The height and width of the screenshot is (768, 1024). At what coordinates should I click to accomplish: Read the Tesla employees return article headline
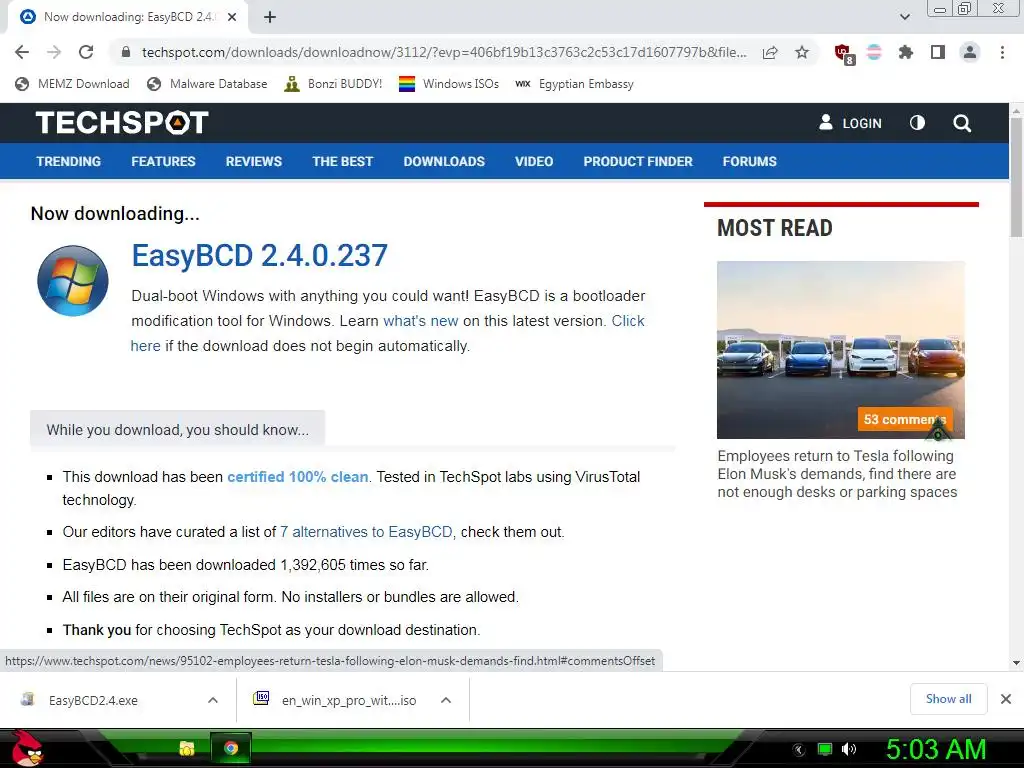click(x=837, y=474)
